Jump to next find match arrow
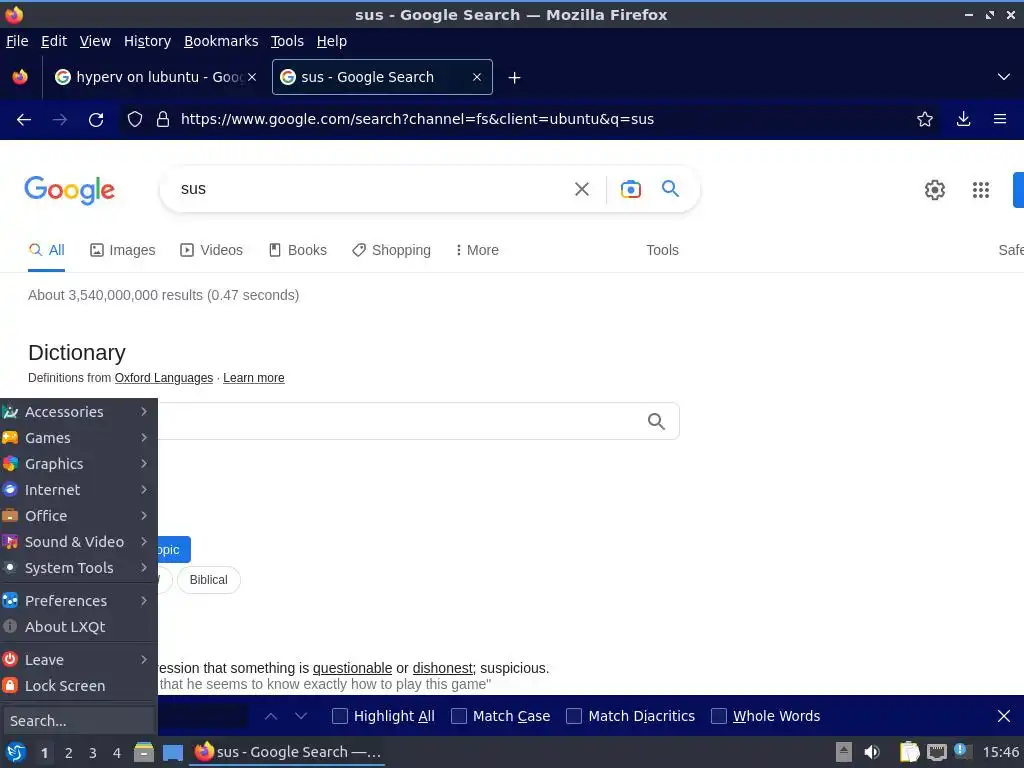This screenshot has width=1024, height=768. tap(301, 716)
